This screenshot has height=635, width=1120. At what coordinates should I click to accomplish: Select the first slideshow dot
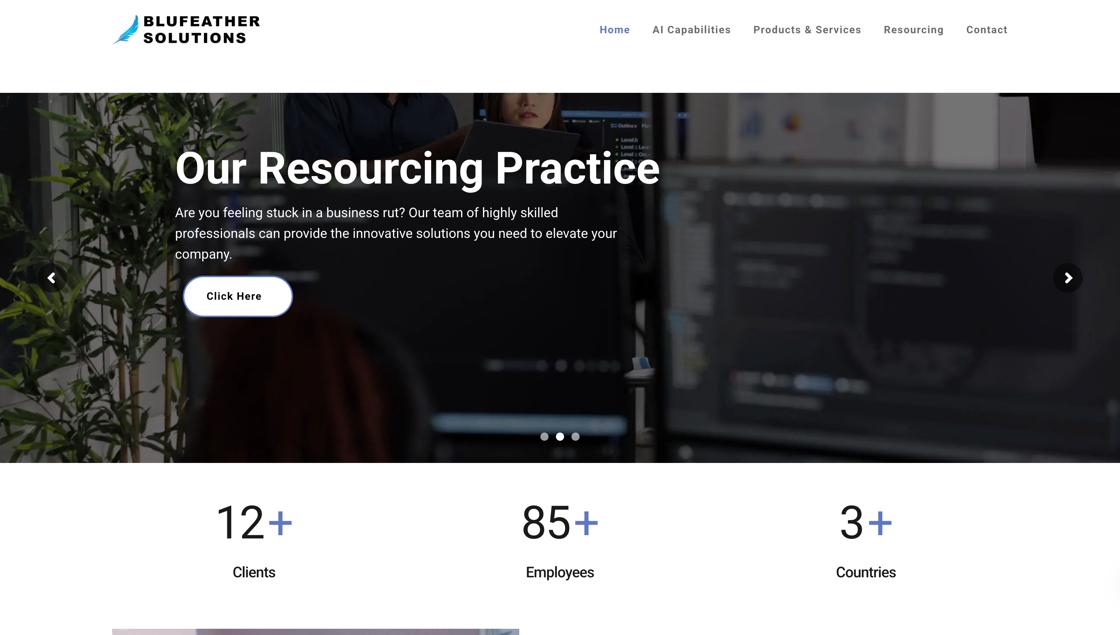(x=544, y=435)
